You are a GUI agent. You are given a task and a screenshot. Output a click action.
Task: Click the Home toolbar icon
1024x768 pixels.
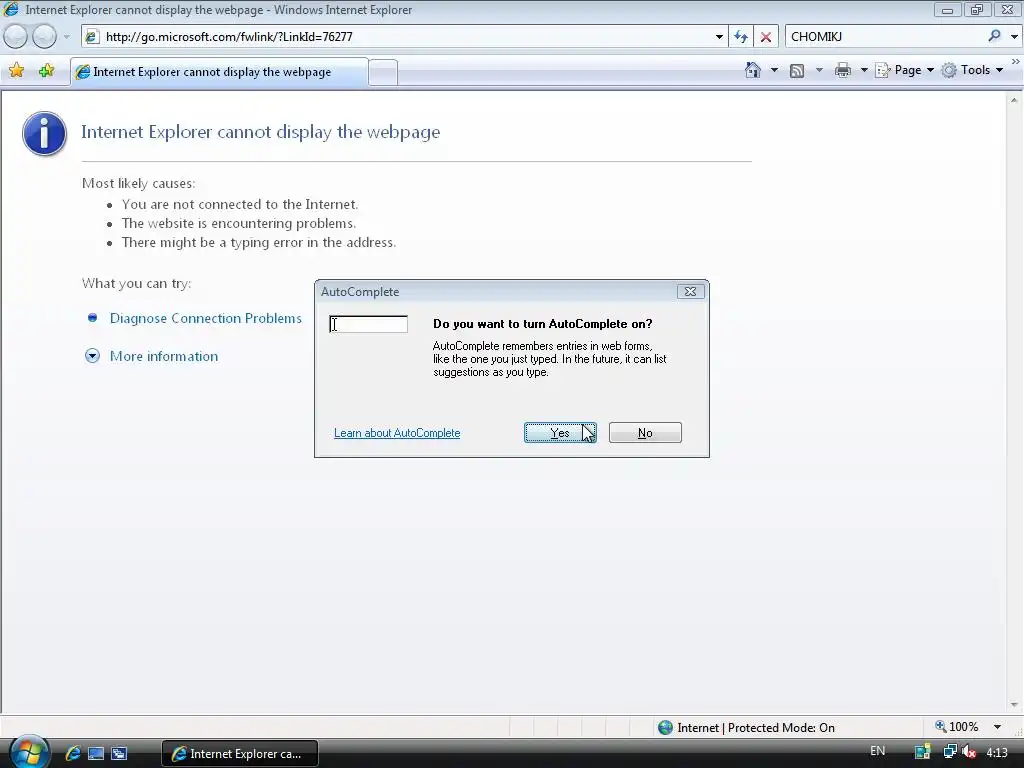pos(752,70)
